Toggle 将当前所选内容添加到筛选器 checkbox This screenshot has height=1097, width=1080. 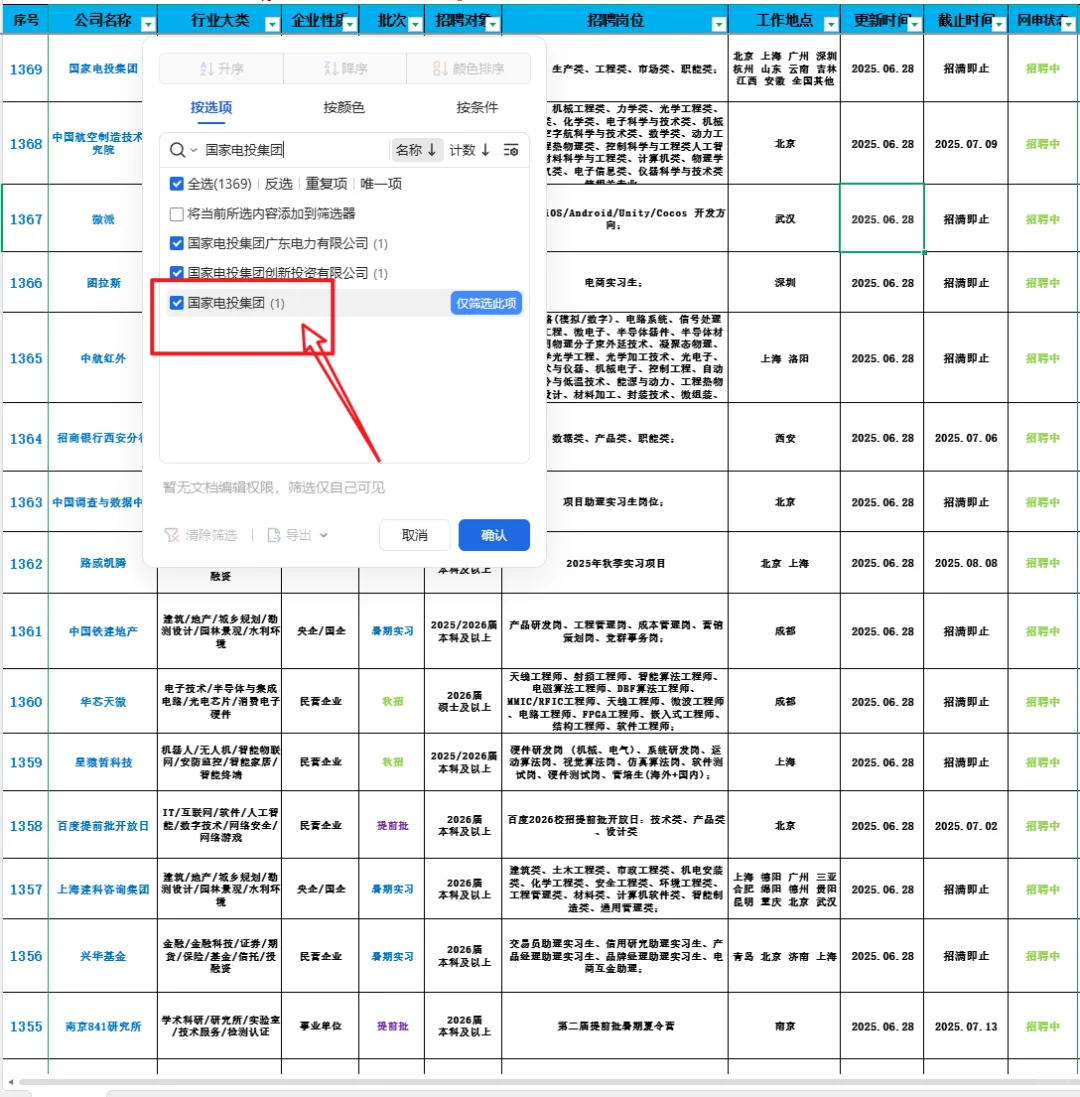[176, 213]
